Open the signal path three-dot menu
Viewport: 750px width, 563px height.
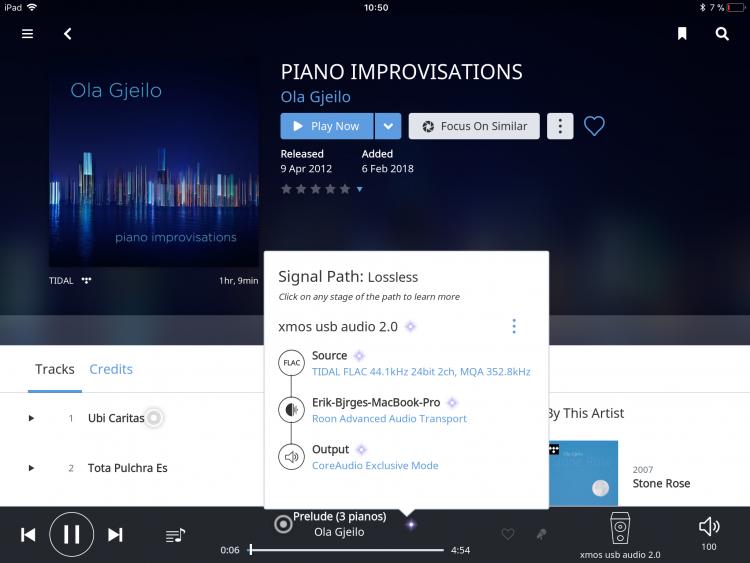514,326
